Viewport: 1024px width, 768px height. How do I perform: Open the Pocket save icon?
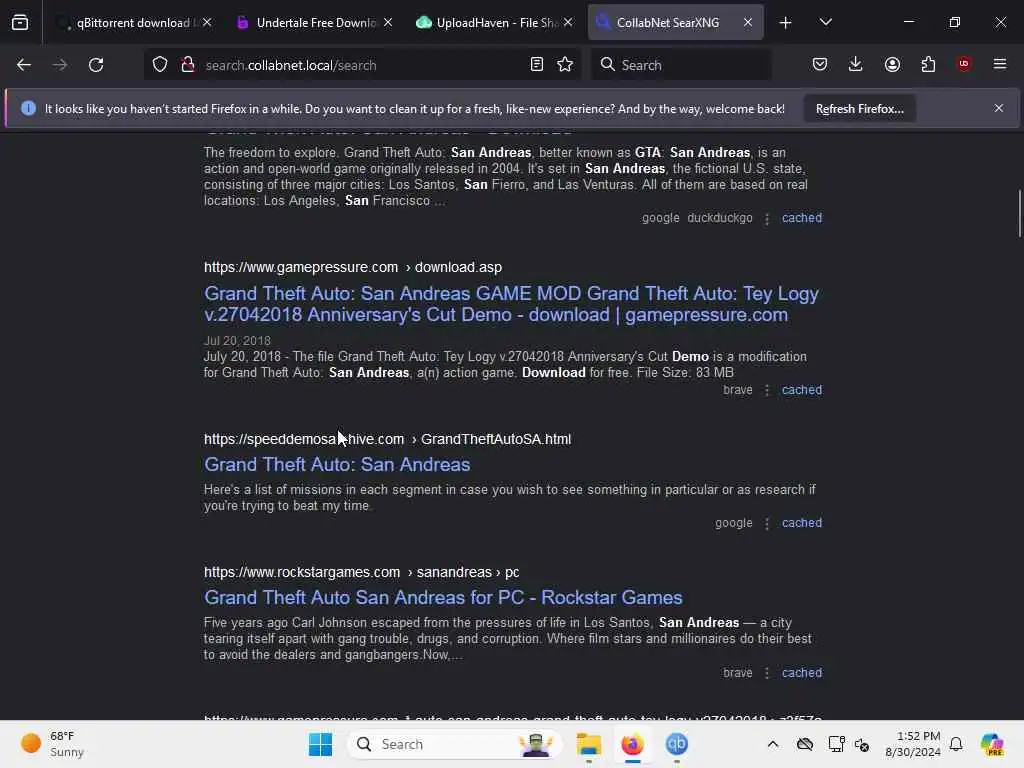pyautogui.click(x=820, y=65)
